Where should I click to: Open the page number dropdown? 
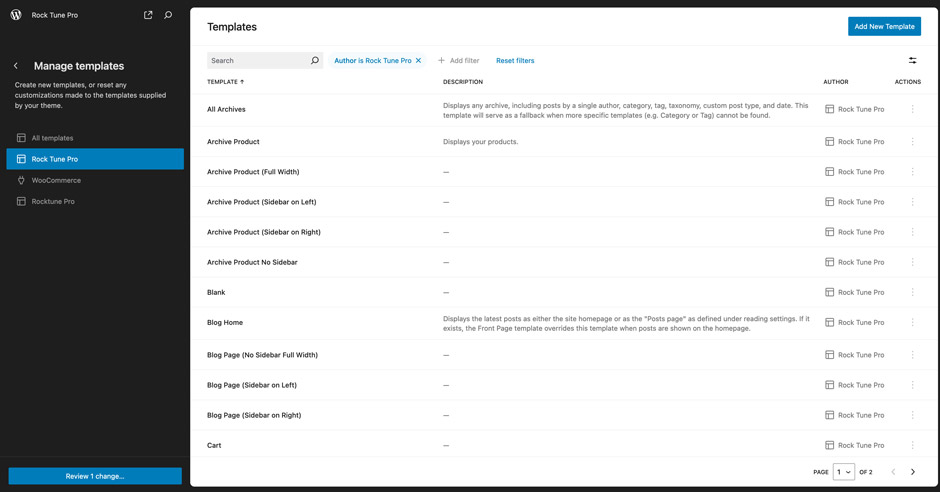[x=844, y=472]
